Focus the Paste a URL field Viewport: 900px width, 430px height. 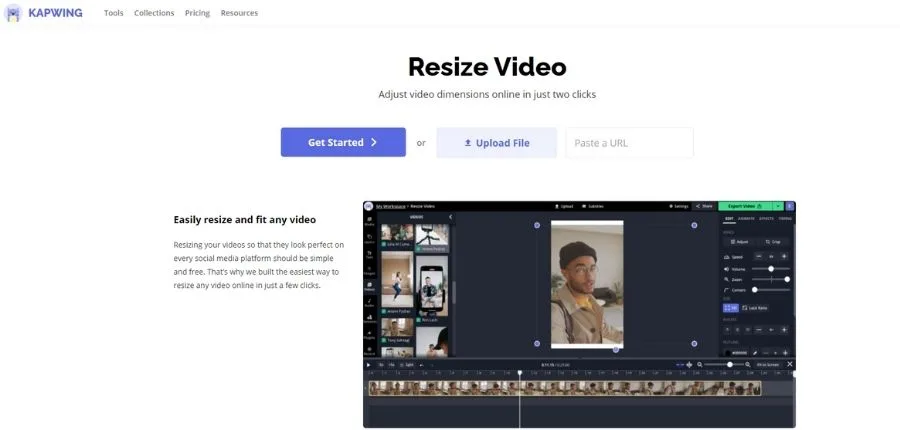point(629,143)
